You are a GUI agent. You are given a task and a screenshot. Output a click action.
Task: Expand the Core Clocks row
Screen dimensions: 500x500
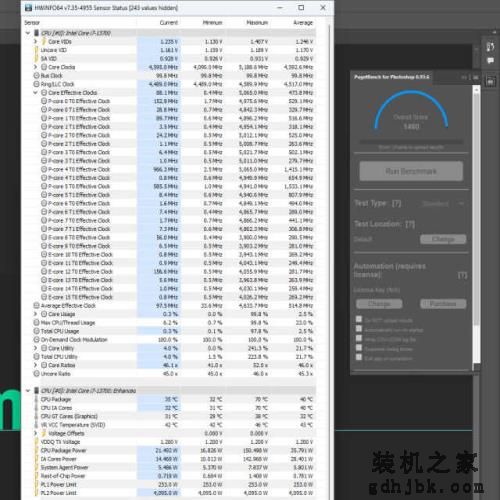coord(36,67)
